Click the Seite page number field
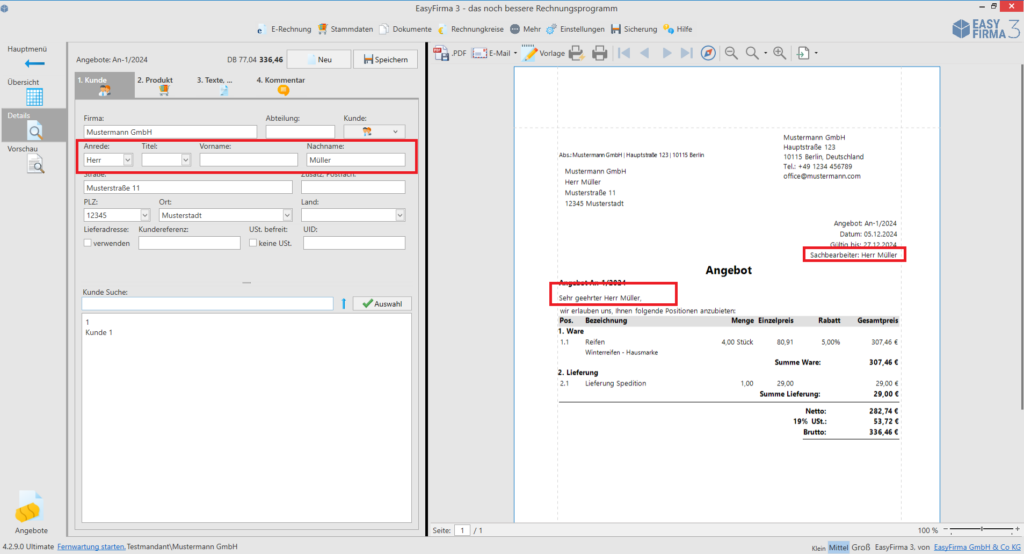Viewport: 1024px width, 554px height. [x=462, y=530]
